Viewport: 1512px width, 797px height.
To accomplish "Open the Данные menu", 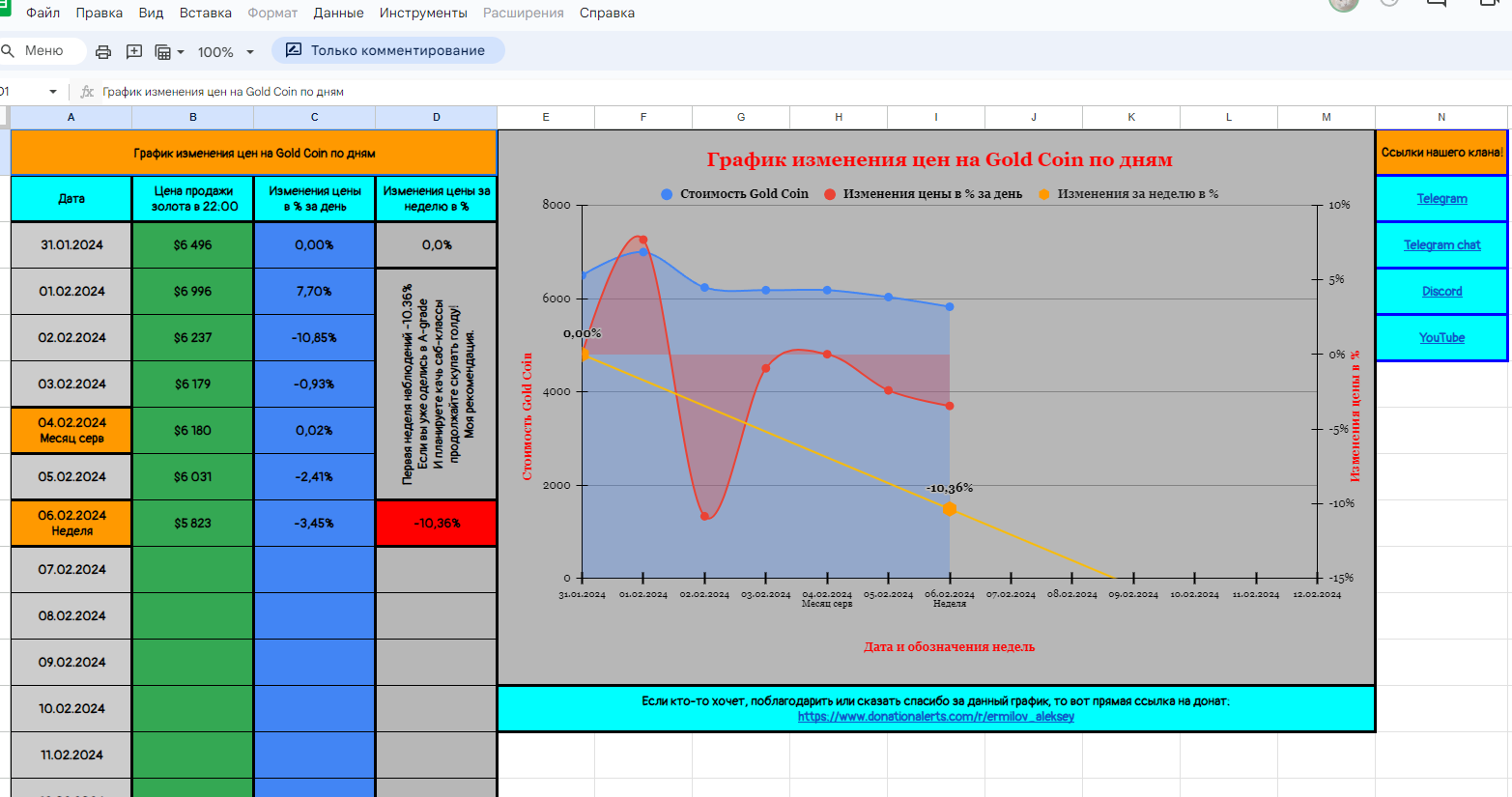I will click(x=338, y=13).
